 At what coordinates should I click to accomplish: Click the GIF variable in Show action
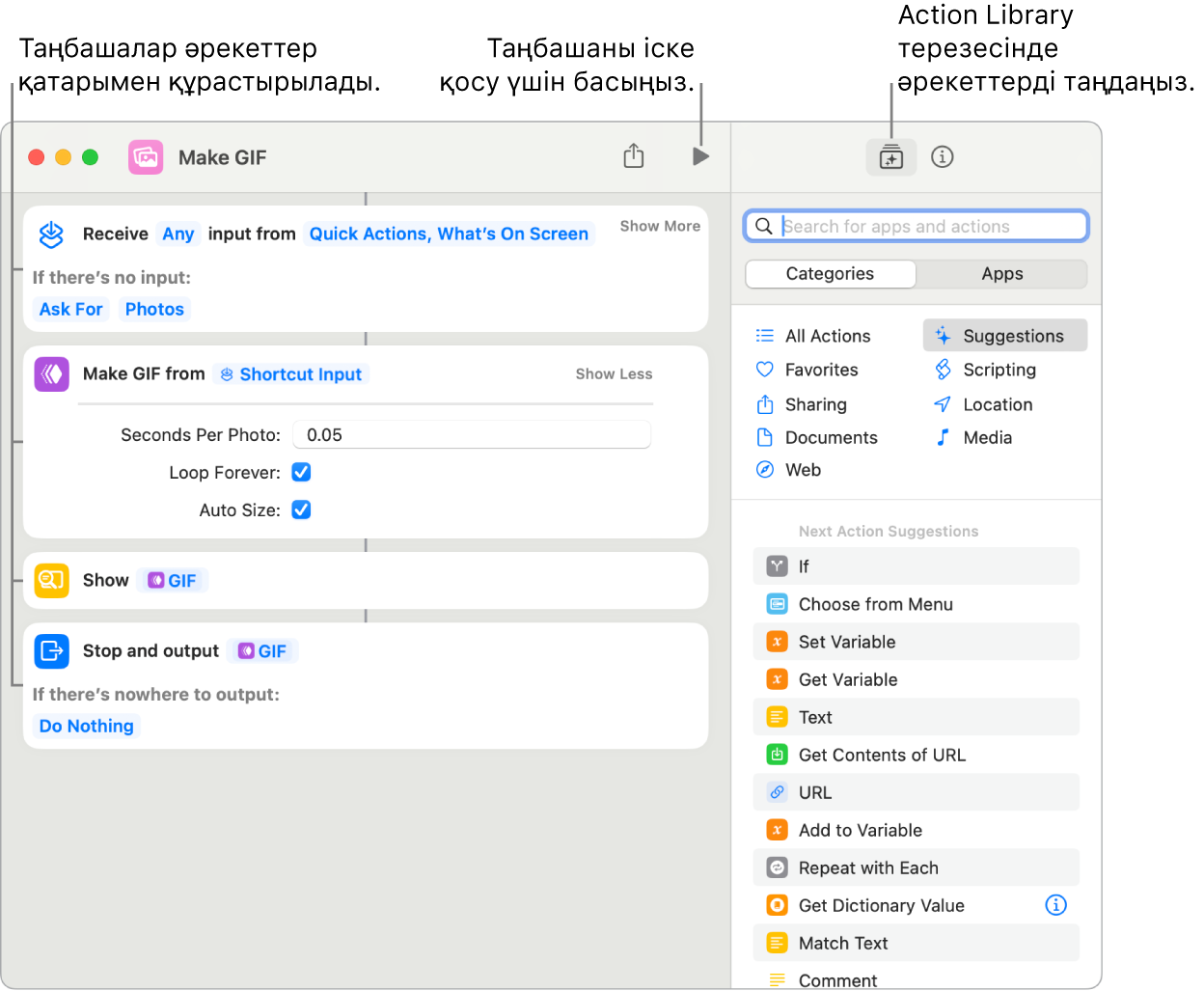tap(173, 580)
